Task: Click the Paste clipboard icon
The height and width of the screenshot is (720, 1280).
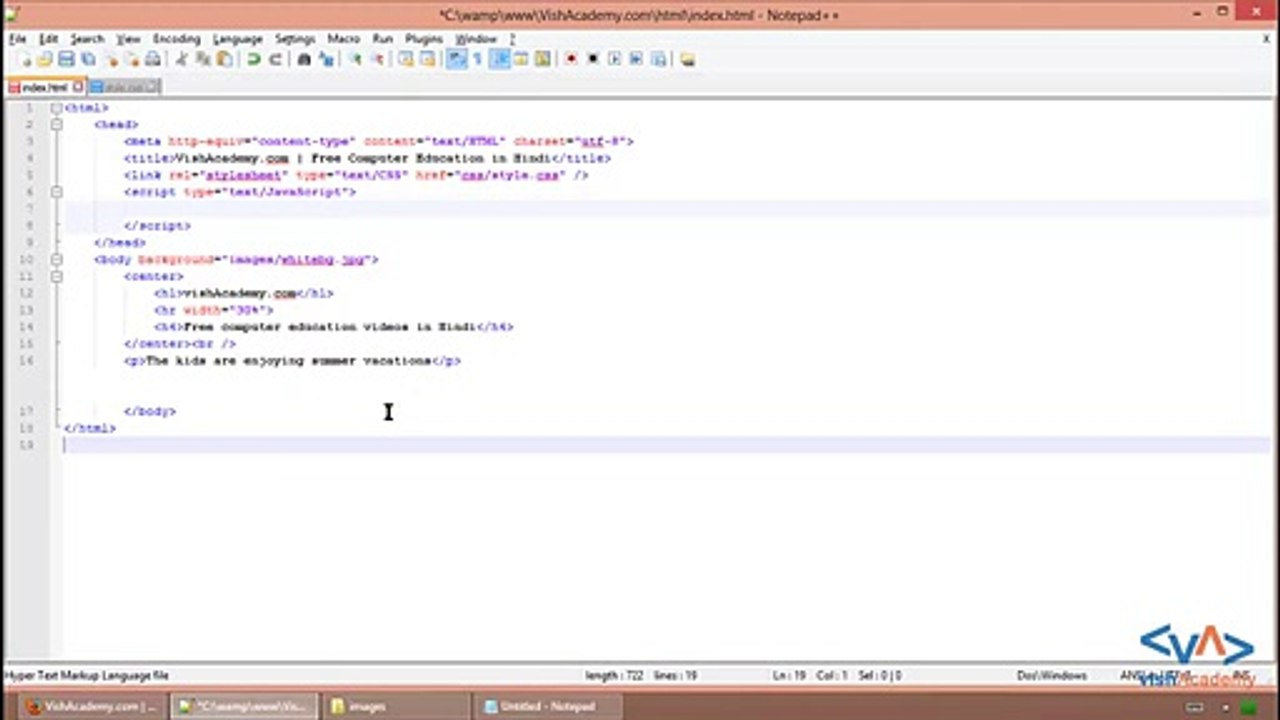Action: pyautogui.click(x=224, y=59)
